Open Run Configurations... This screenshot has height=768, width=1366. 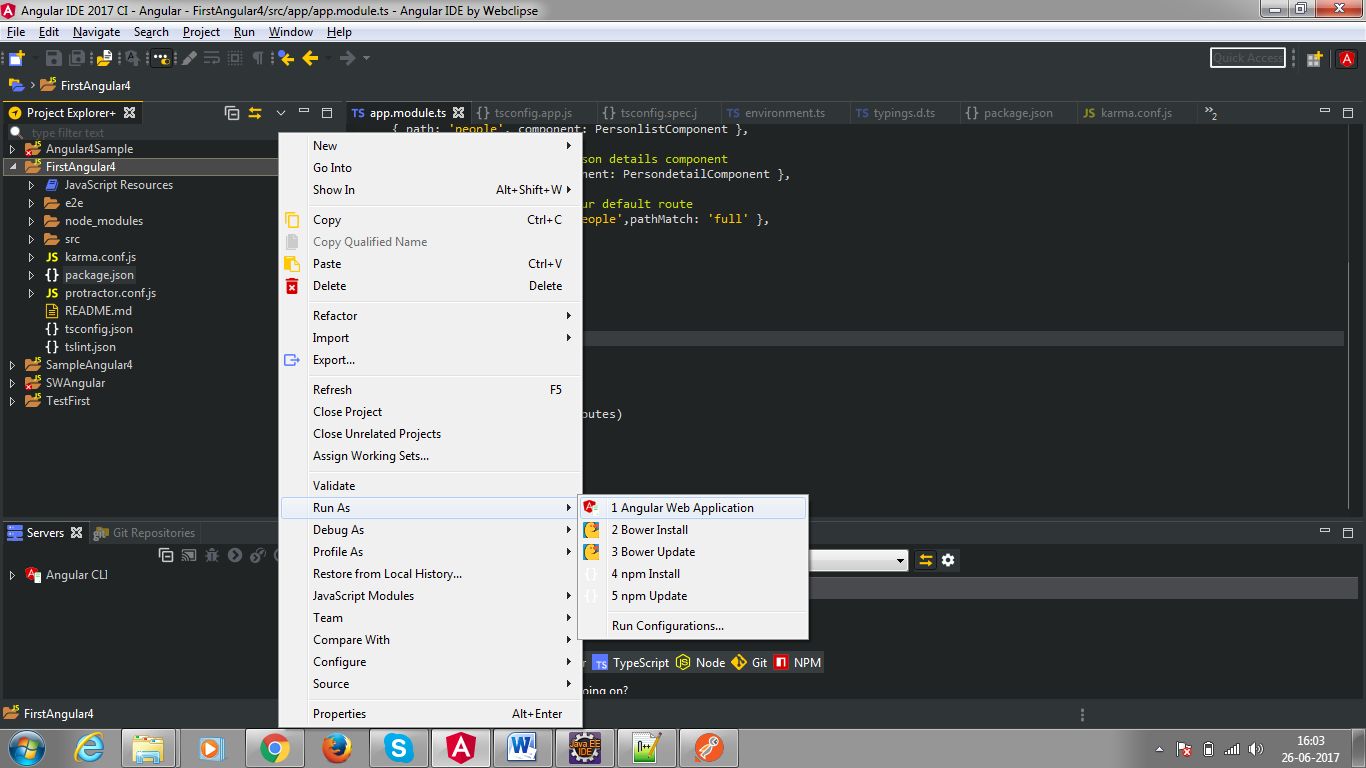692,626
